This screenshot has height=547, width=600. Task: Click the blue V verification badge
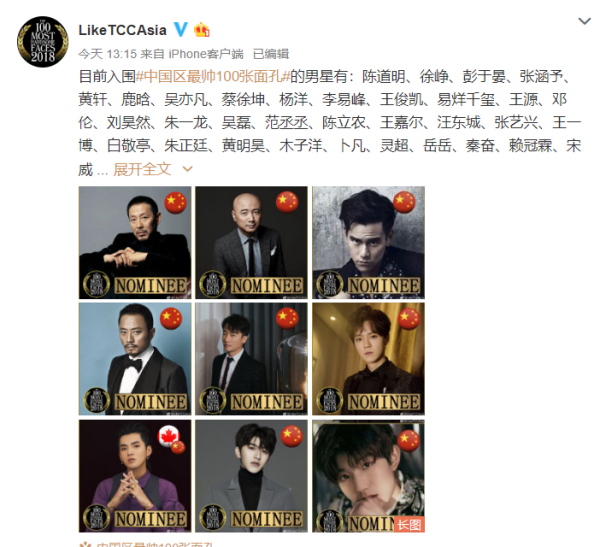(x=181, y=30)
